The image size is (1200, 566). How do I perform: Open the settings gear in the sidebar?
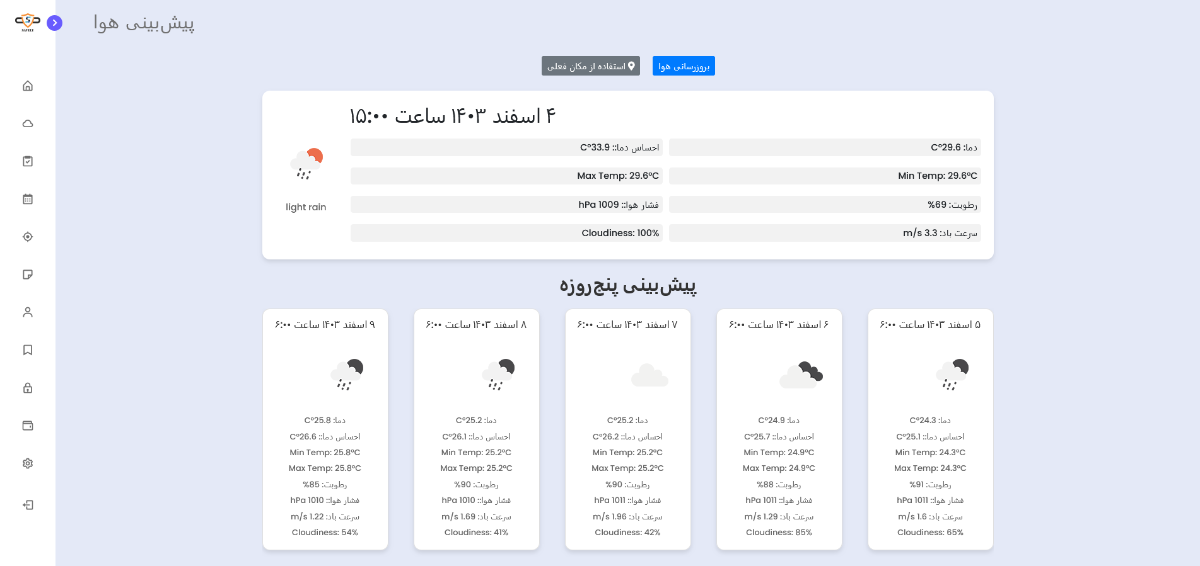click(28, 463)
